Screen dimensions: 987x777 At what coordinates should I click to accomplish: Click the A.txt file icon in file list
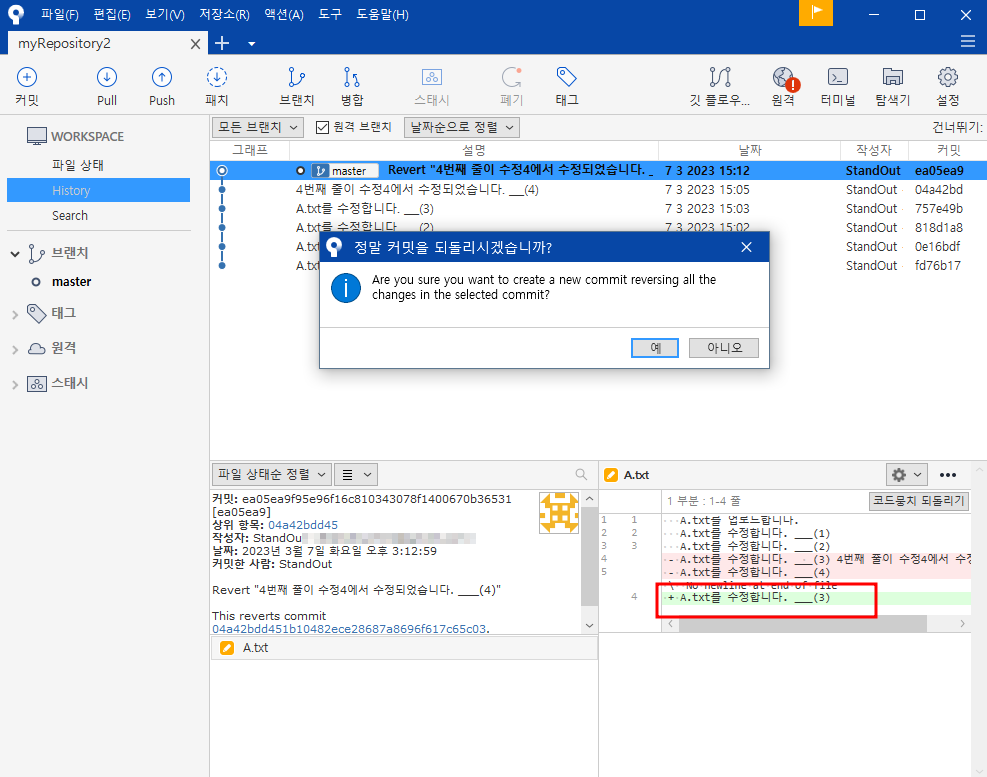point(227,647)
